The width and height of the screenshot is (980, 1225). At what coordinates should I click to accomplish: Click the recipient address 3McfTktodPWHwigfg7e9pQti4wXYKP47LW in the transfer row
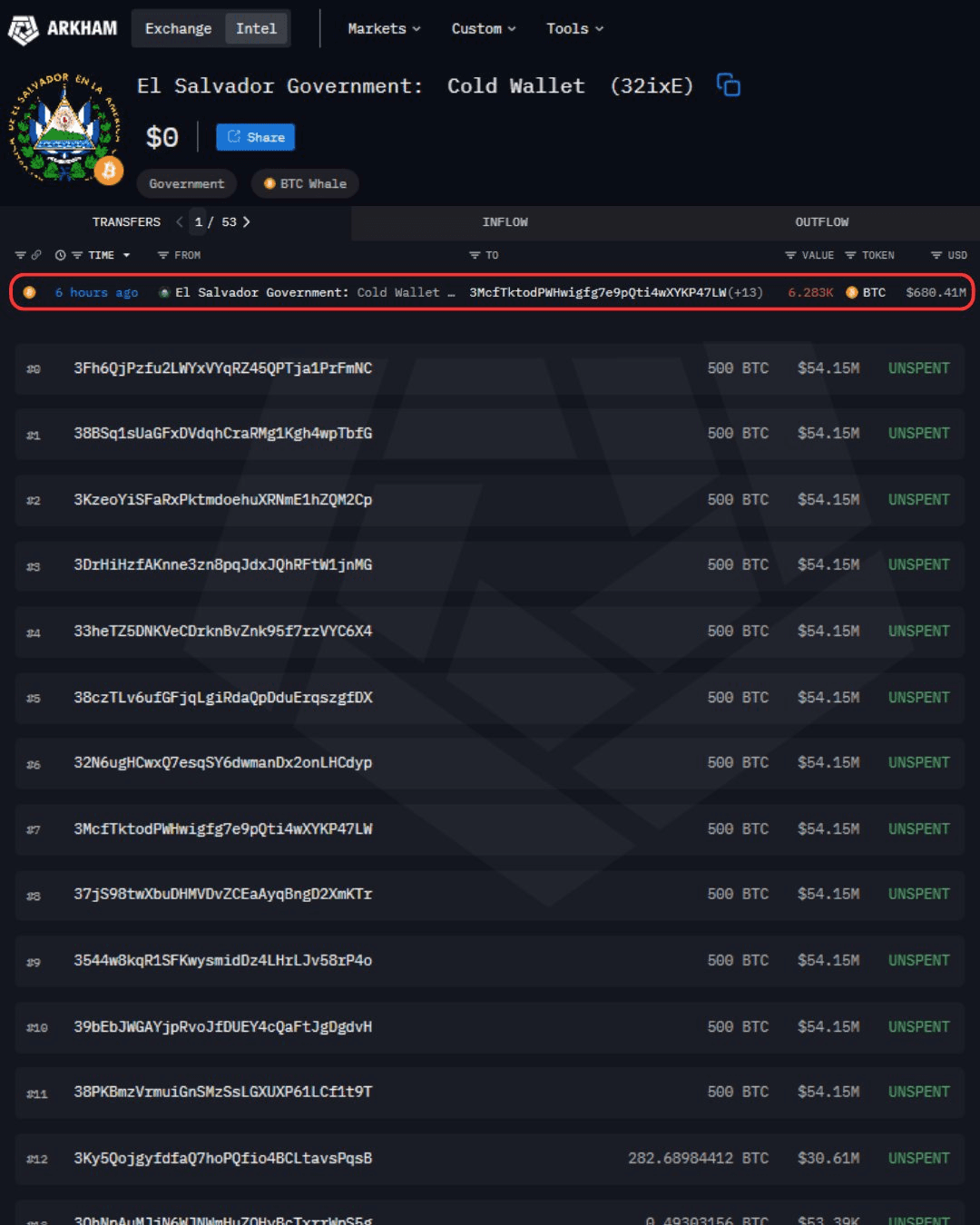coord(598,292)
